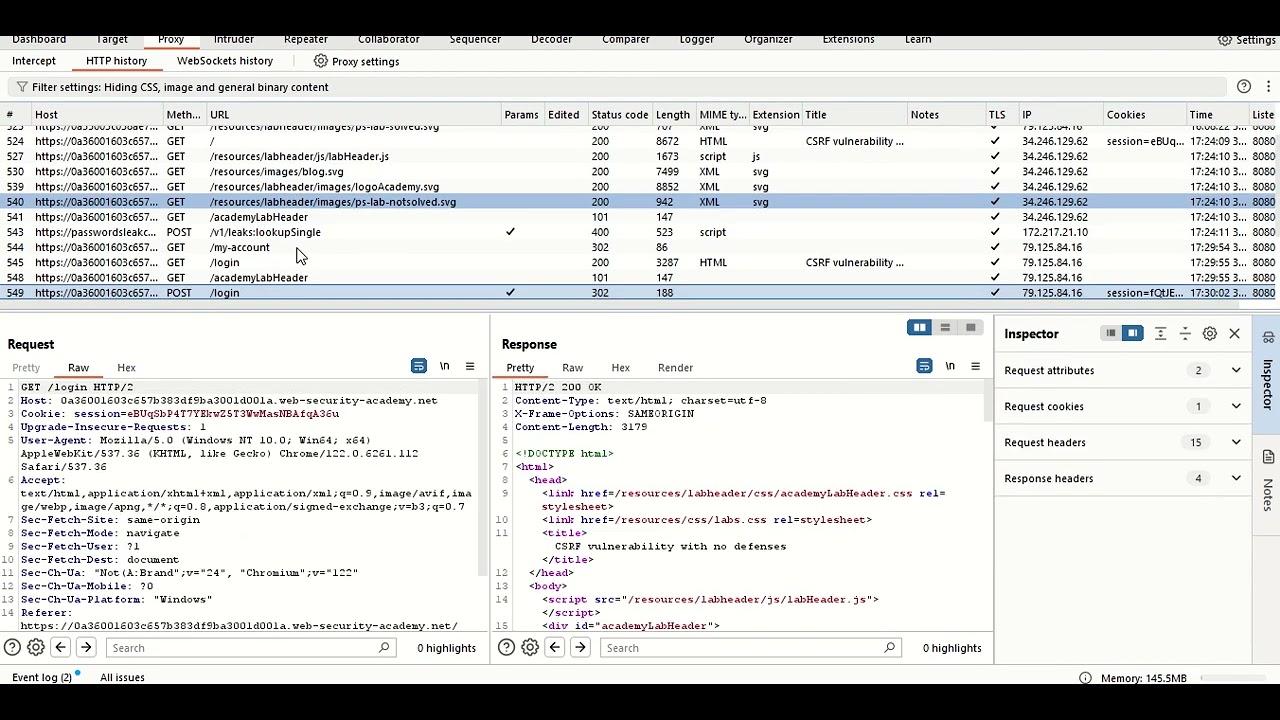Viewport: 1280px width, 720px height.
Task: Close the Inspector panel
Action: click(1235, 333)
